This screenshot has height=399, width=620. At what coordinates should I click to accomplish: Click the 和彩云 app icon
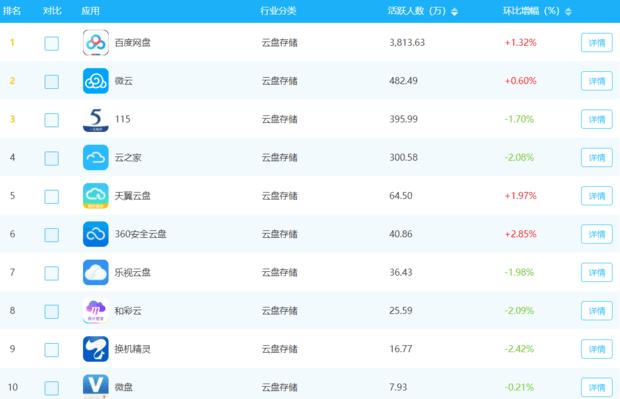coord(96,311)
